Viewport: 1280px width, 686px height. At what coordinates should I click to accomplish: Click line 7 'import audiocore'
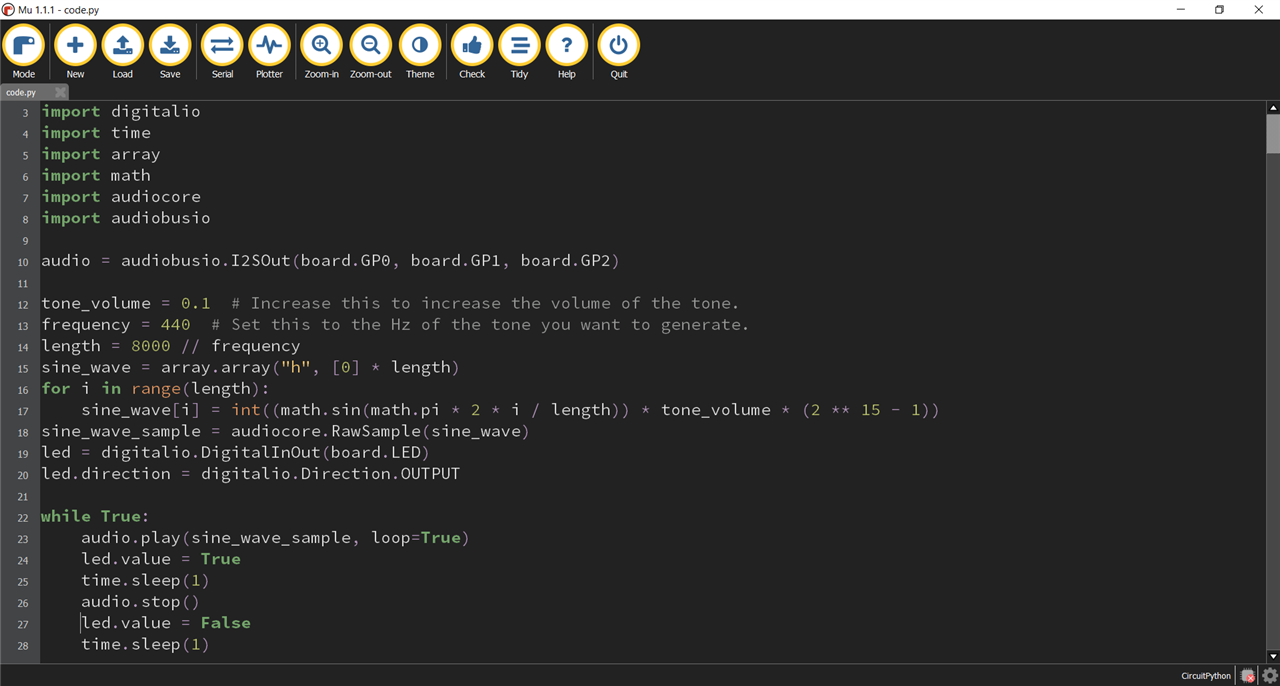click(121, 197)
